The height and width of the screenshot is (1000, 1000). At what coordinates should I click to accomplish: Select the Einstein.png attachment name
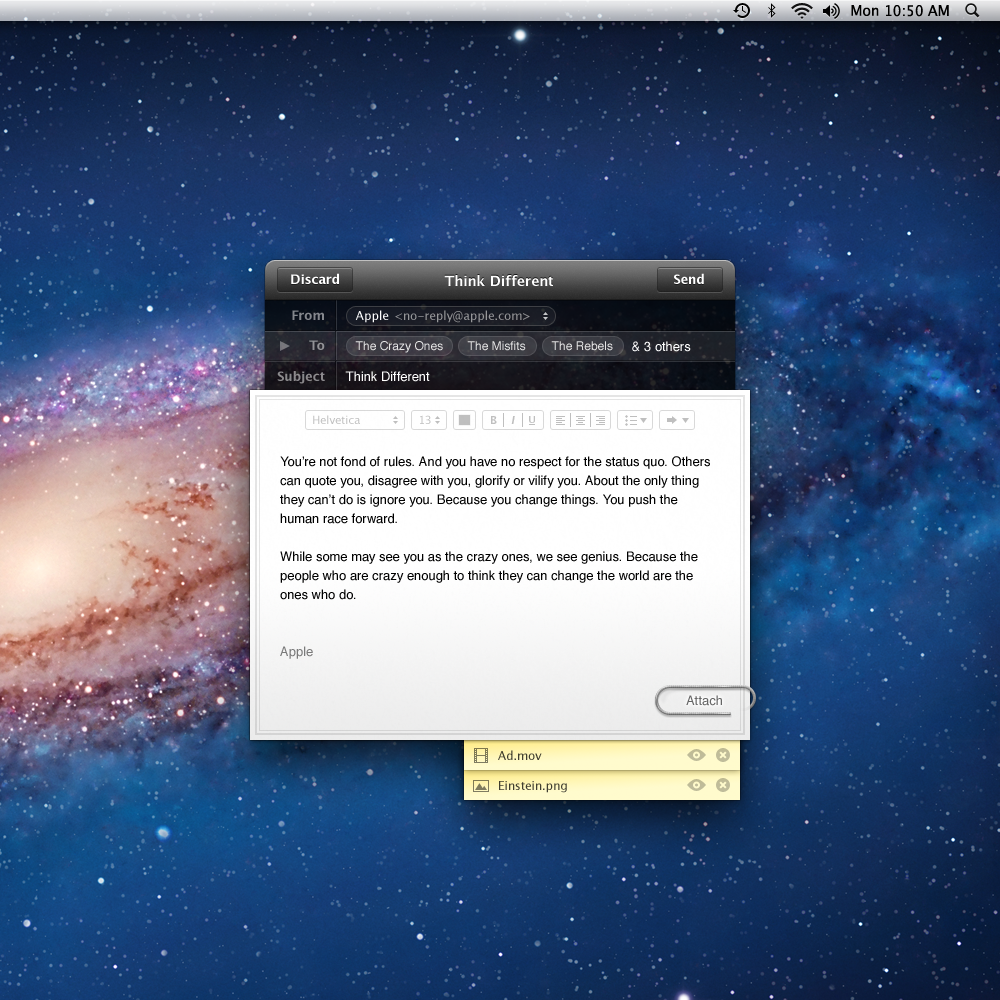pos(533,786)
